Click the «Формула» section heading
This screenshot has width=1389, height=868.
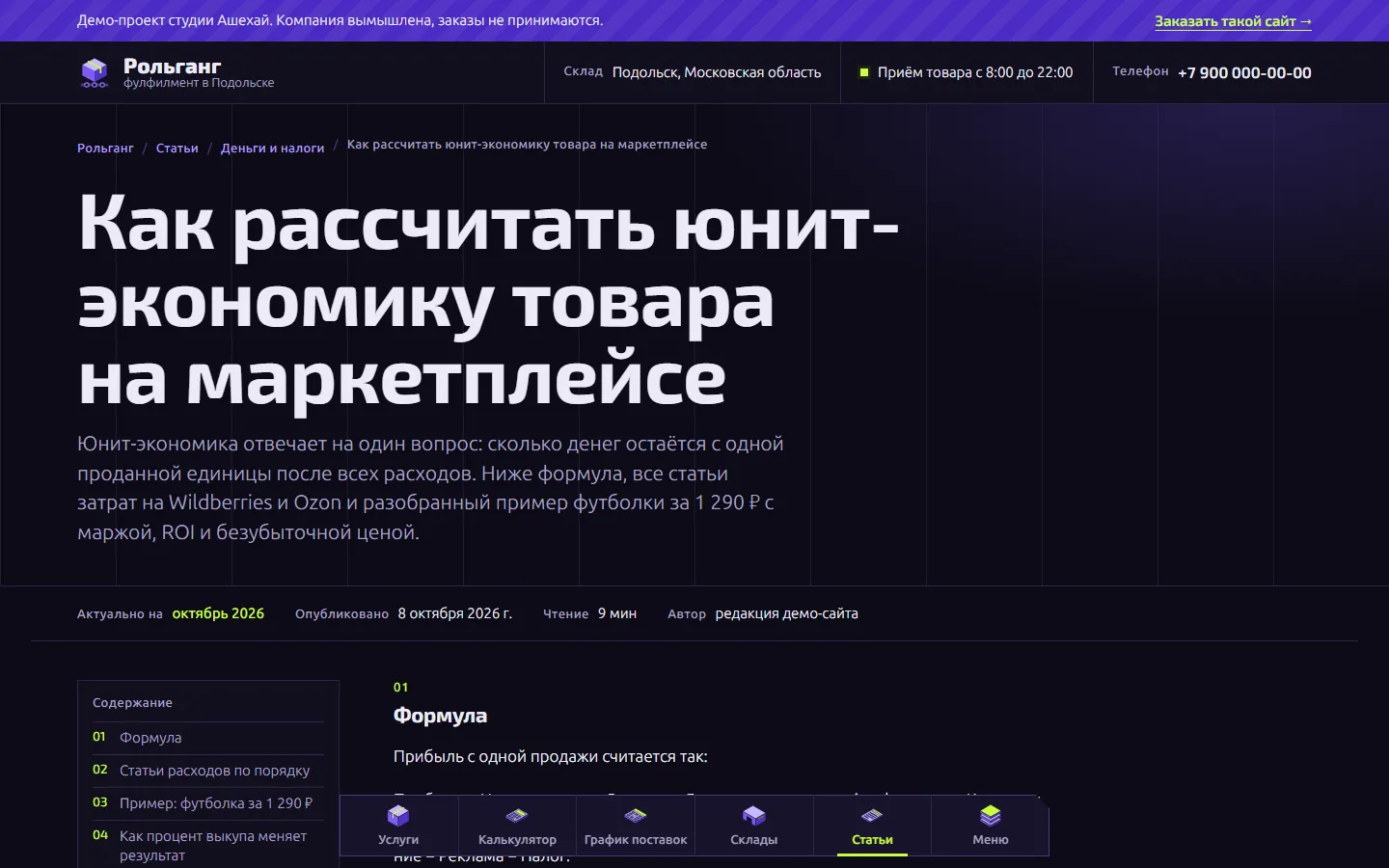coord(440,716)
